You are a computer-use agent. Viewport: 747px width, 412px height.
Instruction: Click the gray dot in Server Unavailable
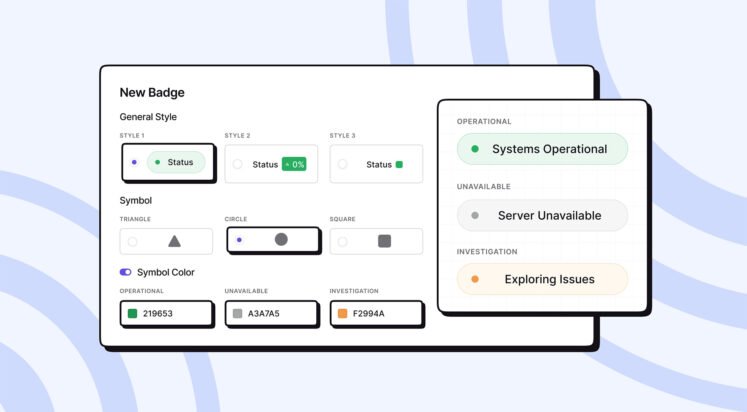pyautogui.click(x=474, y=215)
